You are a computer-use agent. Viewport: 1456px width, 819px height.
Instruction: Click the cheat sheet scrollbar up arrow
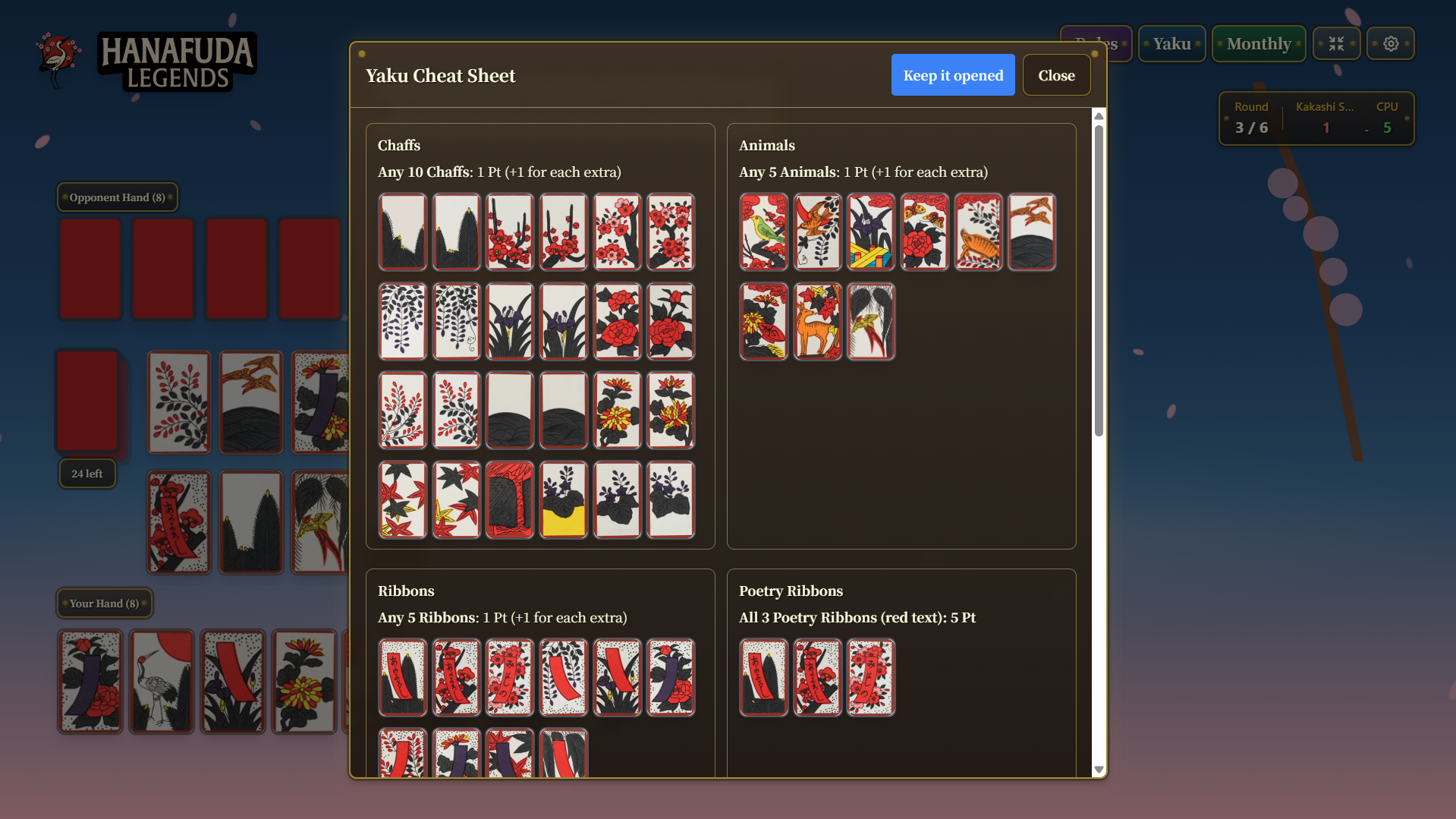[1099, 116]
